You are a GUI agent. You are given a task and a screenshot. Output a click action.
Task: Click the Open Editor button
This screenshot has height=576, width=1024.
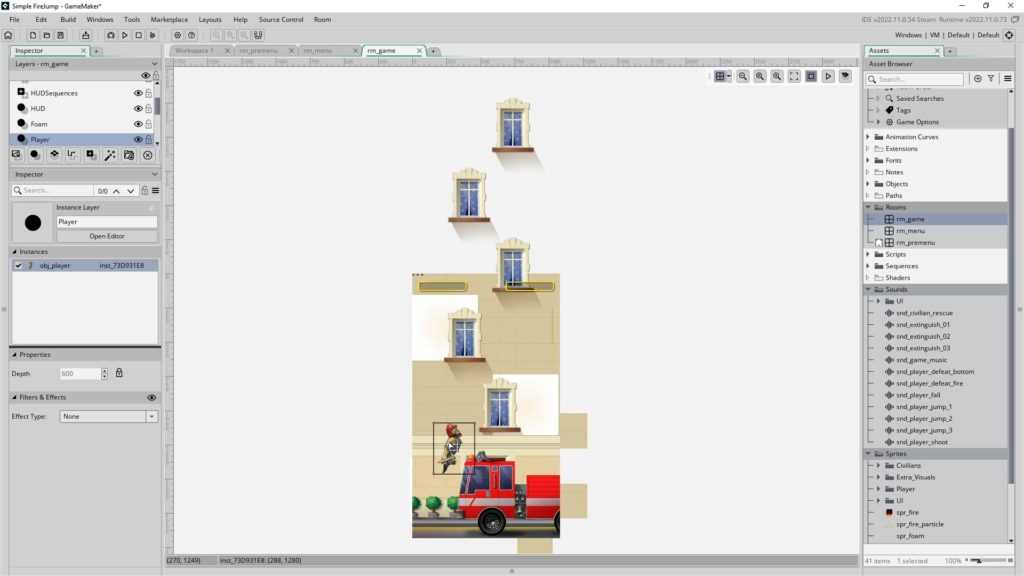pos(106,236)
